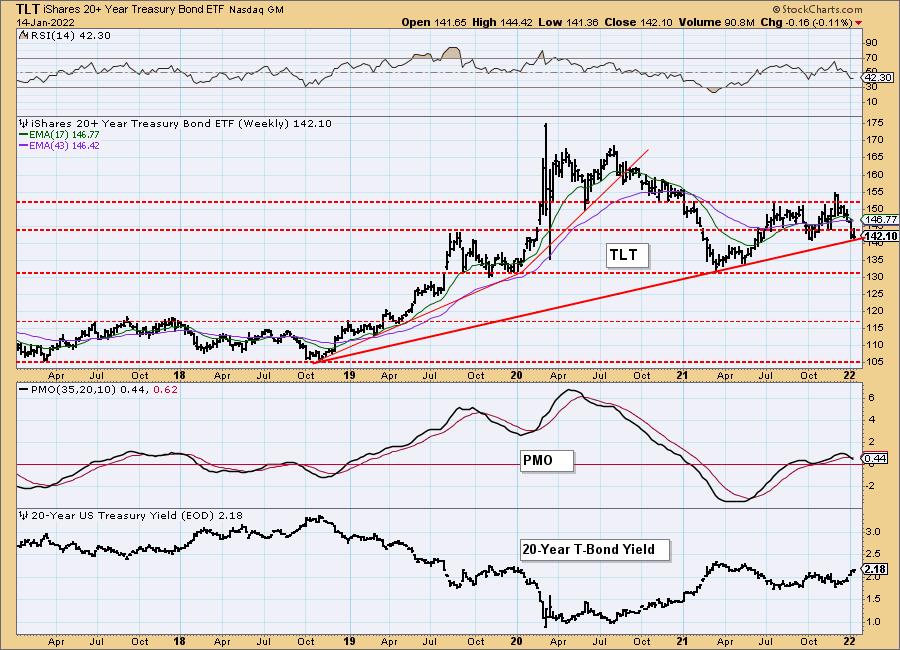Screen dimensions: 900x650
Task: Click the 105 price axis label
Action: coord(875,362)
